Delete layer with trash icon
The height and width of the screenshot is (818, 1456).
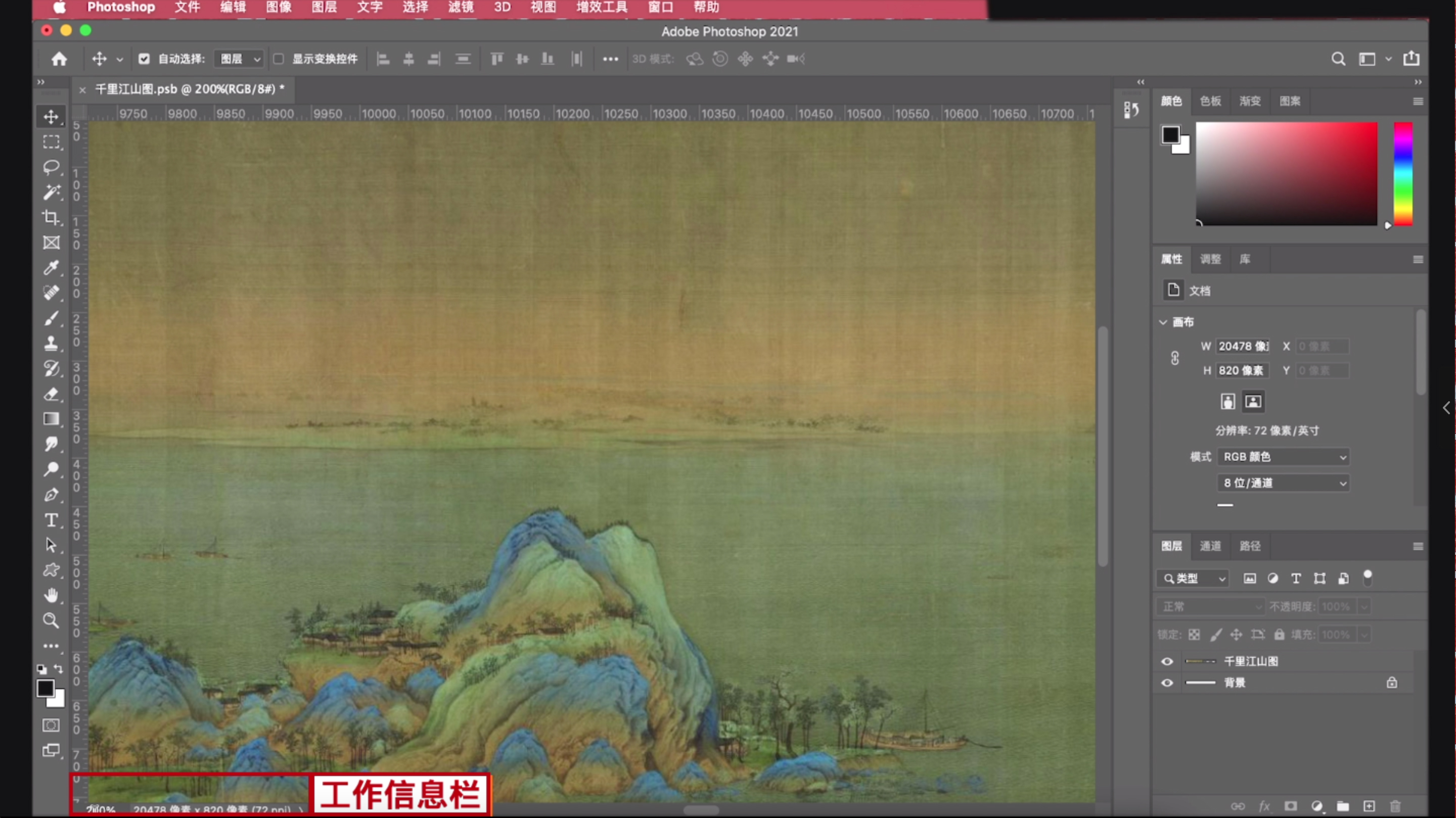click(x=1395, y=806)
